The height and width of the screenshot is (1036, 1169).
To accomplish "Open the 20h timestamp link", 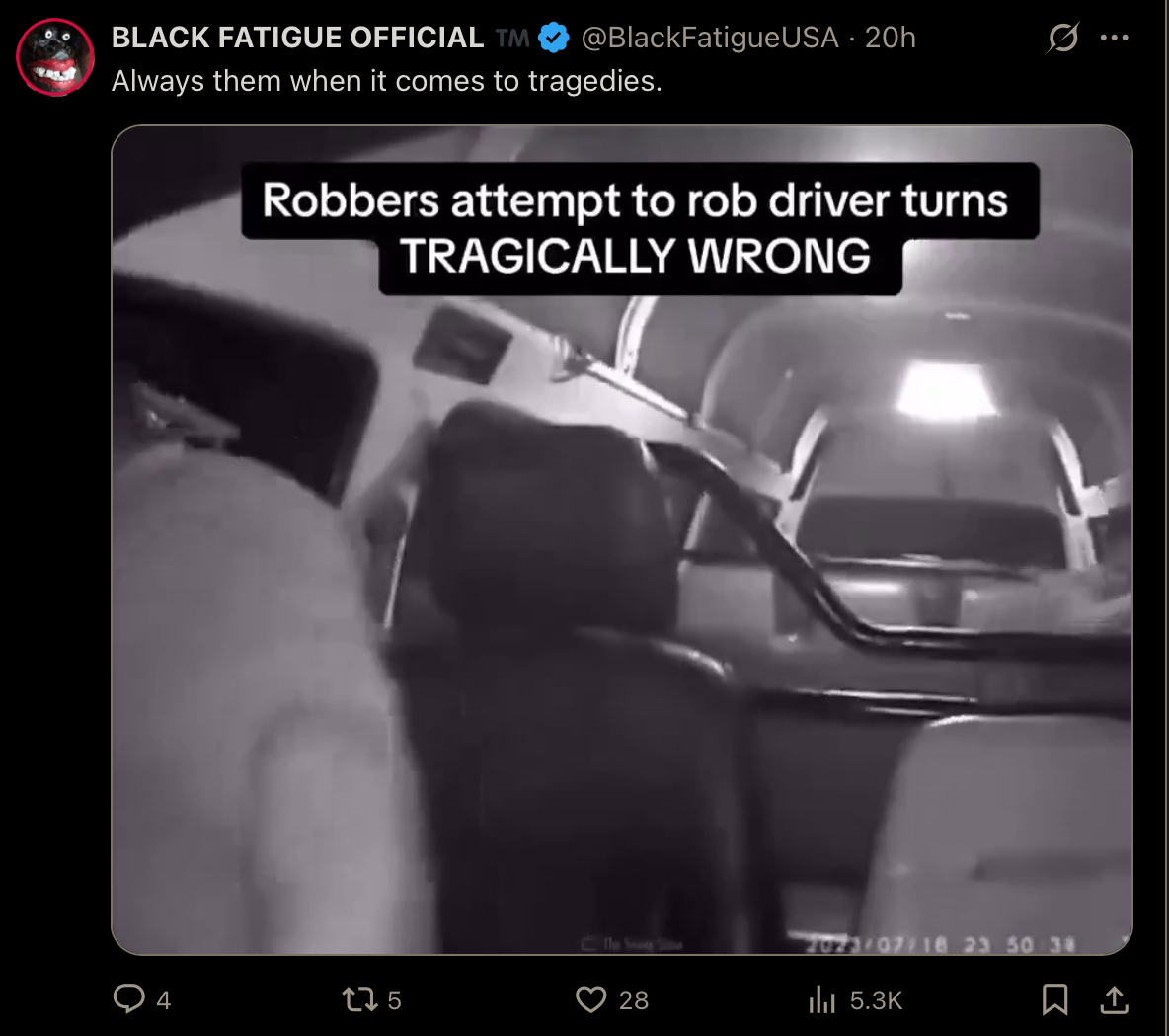I will [x=891, y=38].
